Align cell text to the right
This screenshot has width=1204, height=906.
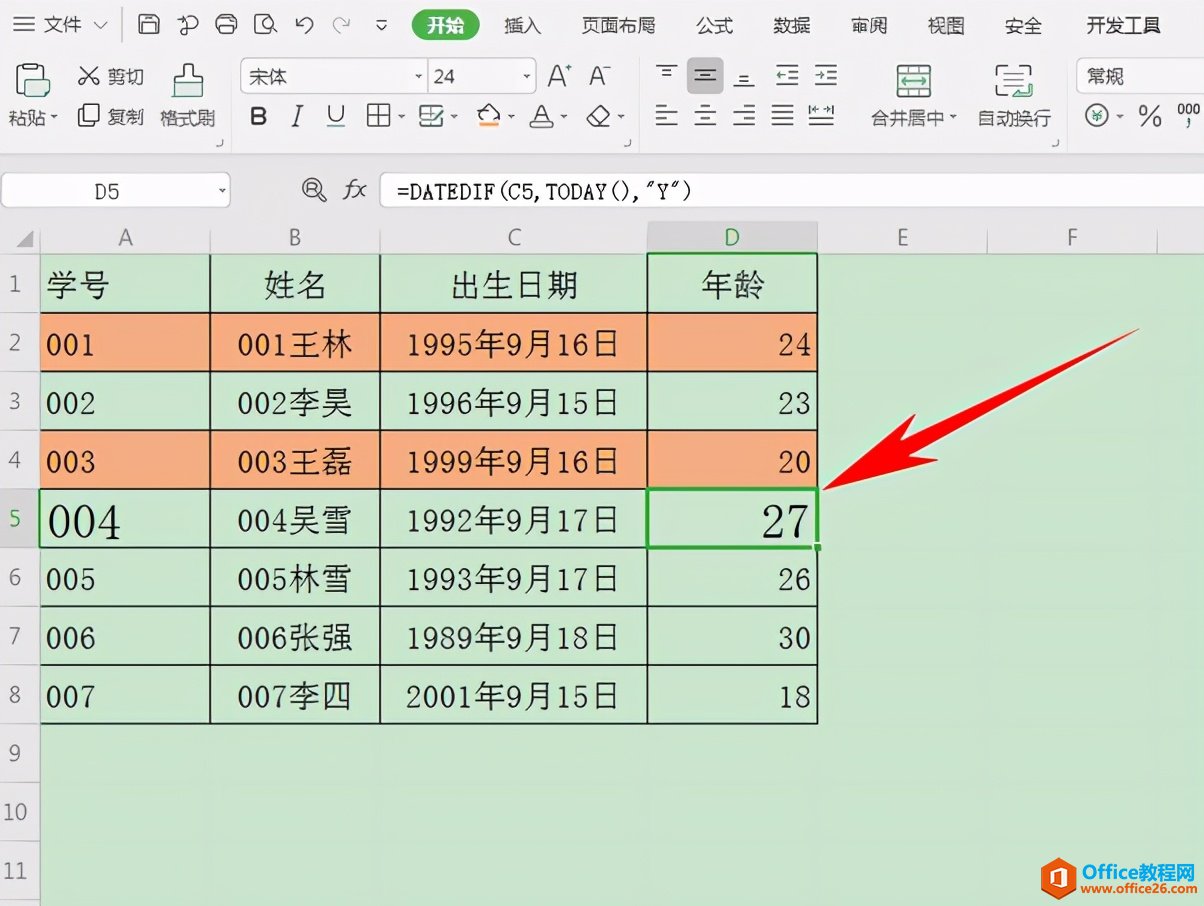[x=744, y=116]
